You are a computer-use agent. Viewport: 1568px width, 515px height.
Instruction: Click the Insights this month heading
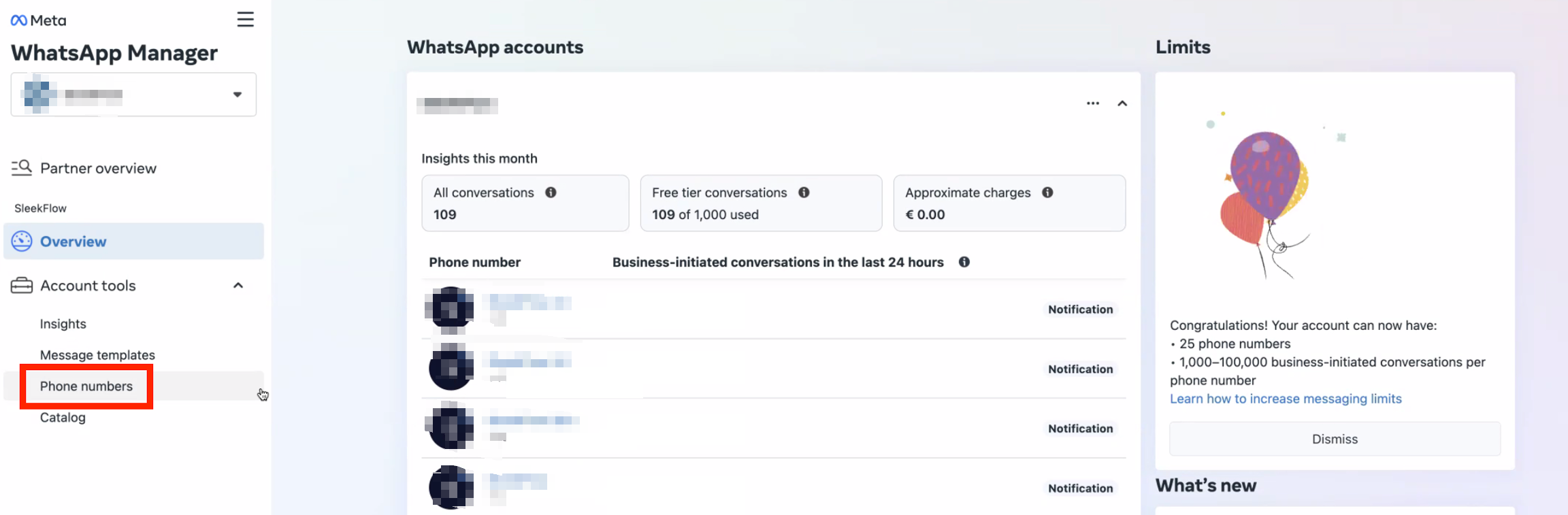click(479, 159)
